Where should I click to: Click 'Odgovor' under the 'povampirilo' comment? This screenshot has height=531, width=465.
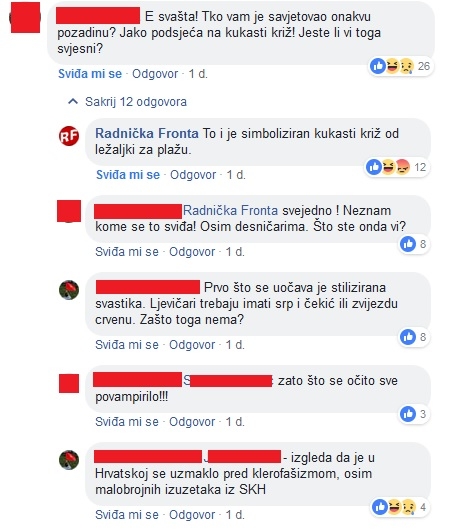192,422
